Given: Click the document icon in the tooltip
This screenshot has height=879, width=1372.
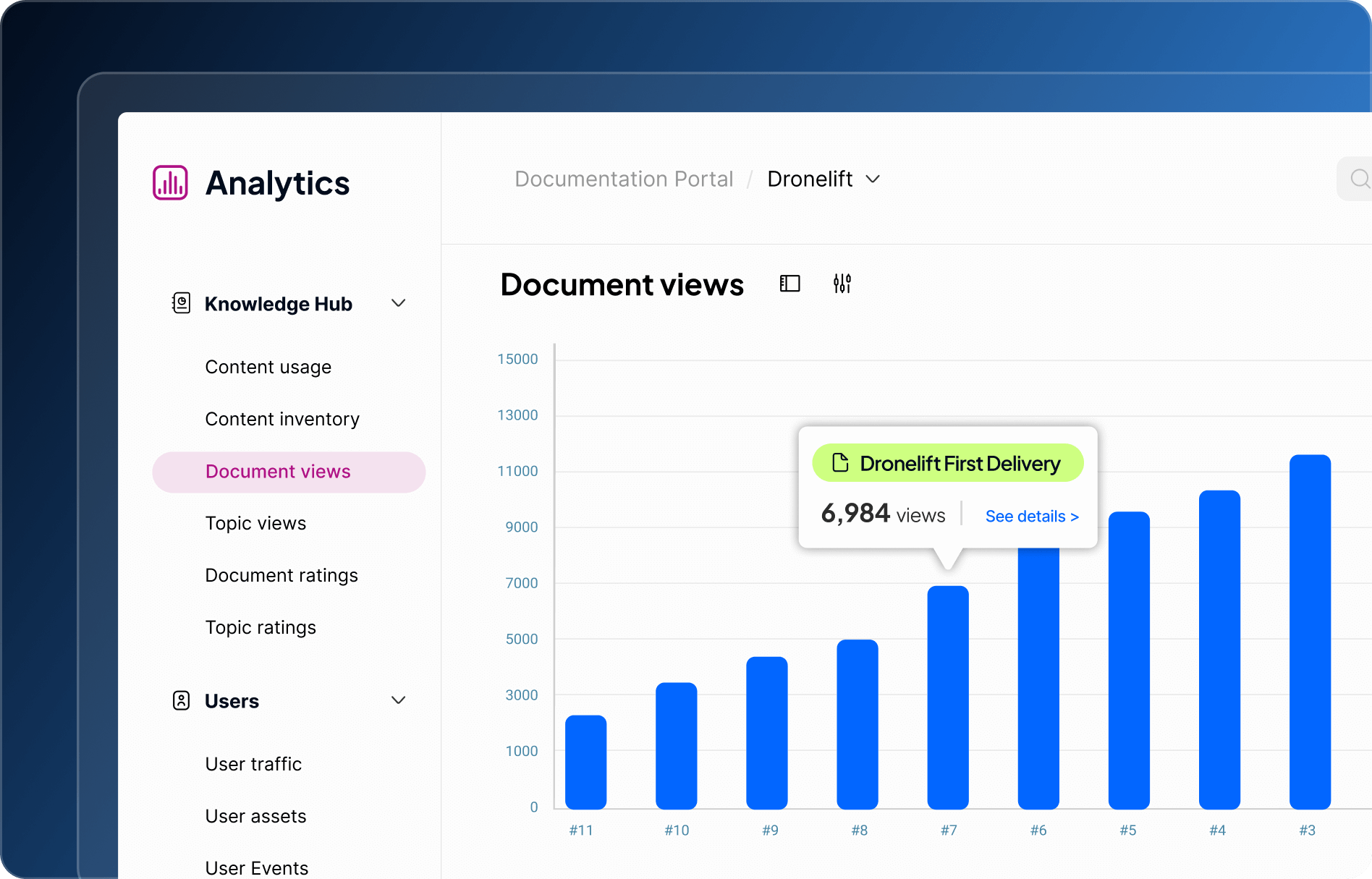Looking at the screenshot, I should [840, 463].
